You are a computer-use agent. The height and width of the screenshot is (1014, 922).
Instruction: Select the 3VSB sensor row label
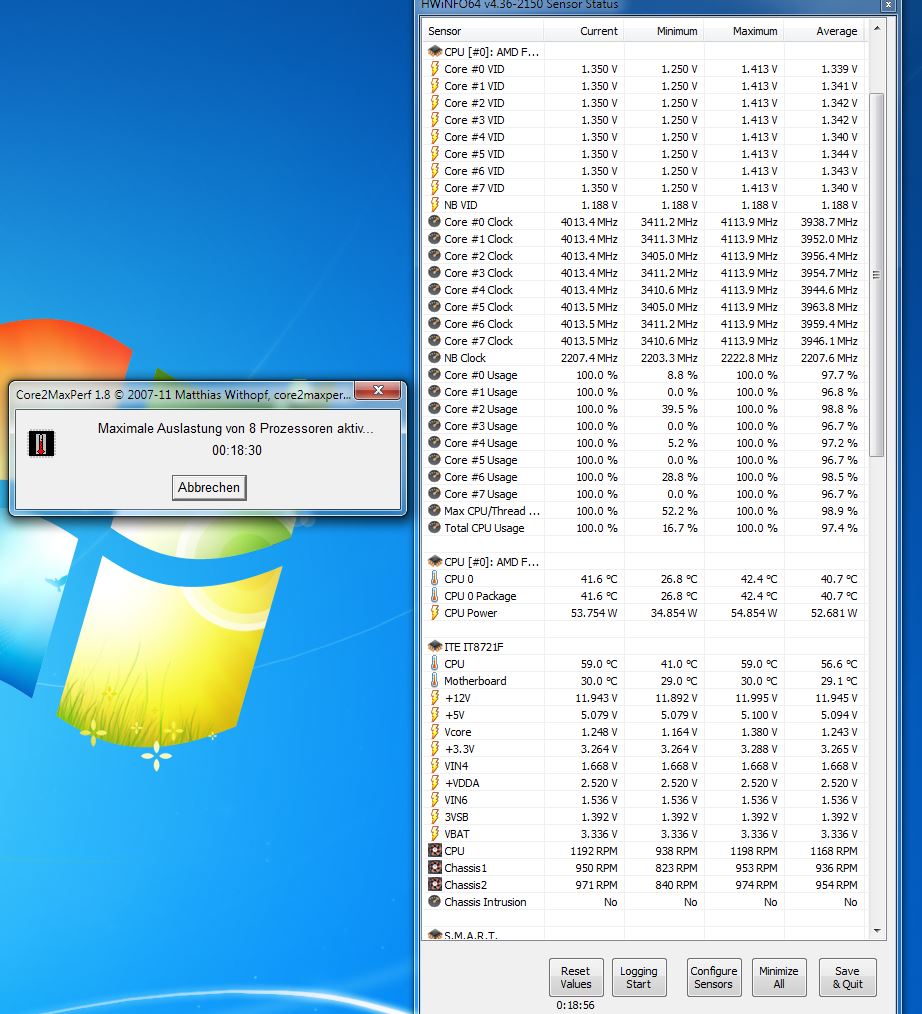point(456,817)
